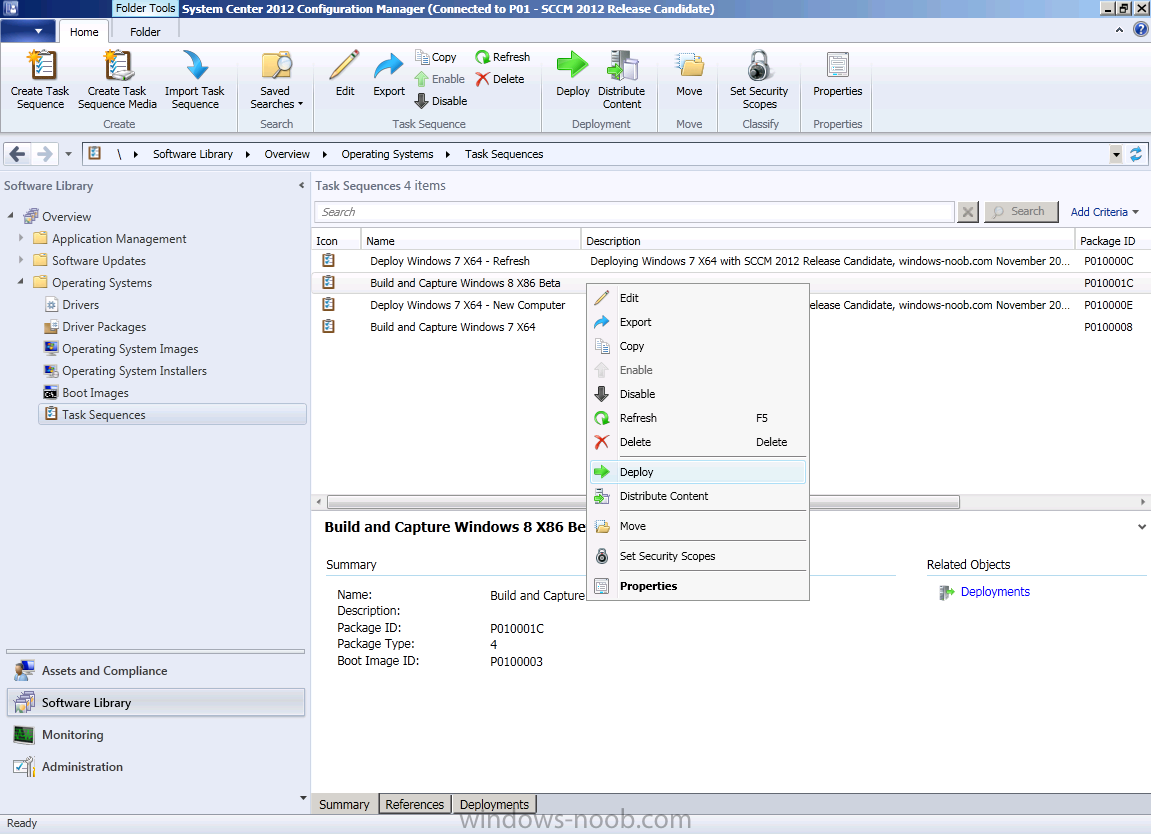This screenshot has width=1151, height=834.
Task: Click Import Task Sequence ribbon button
Action: click(195, 79)
